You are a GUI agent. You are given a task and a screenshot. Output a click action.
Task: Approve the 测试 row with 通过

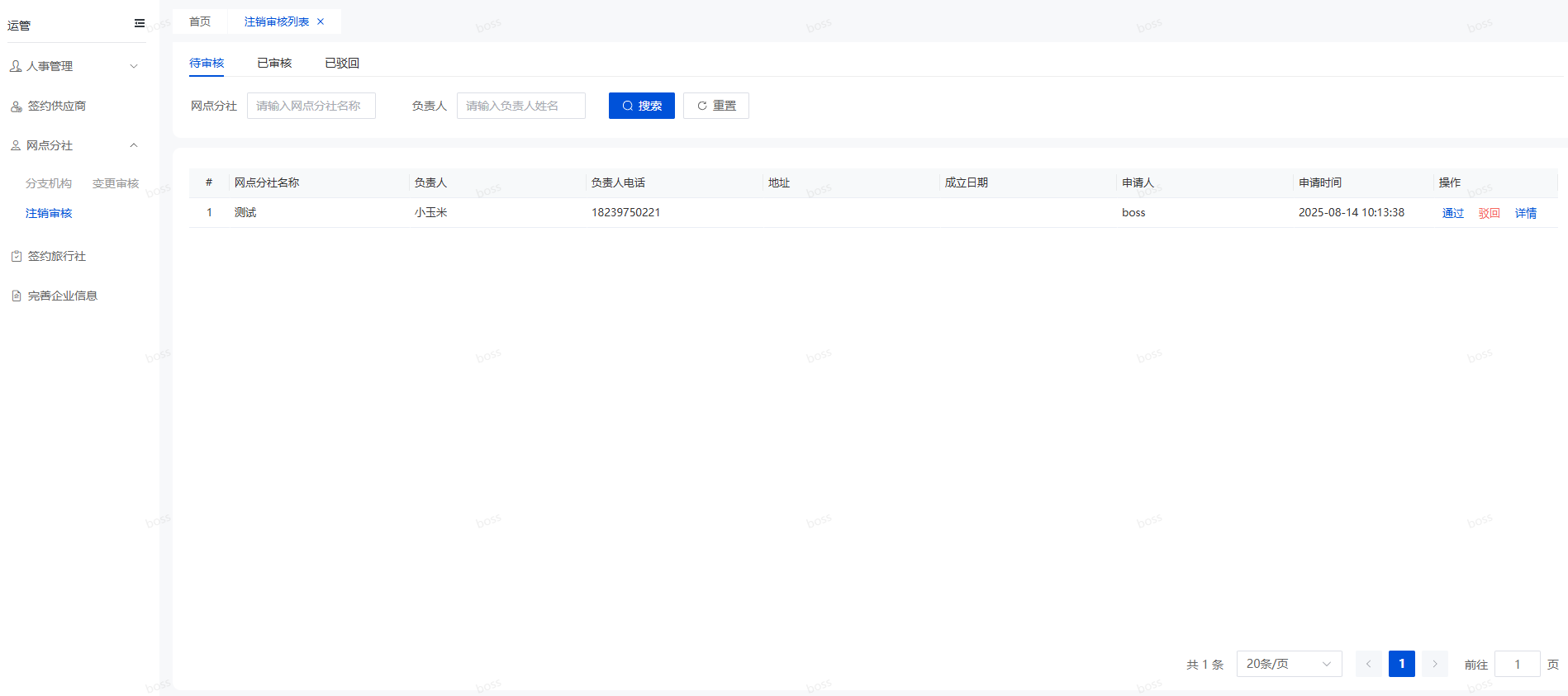click(1452, 213)
